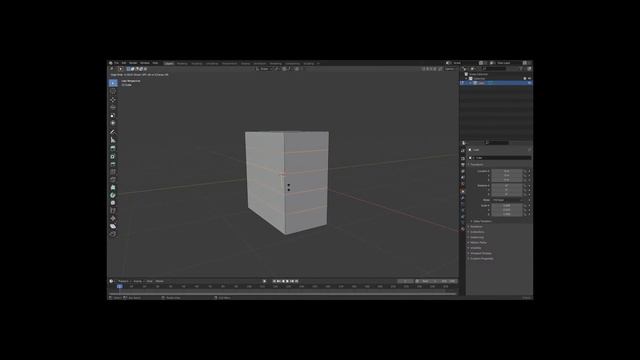Expand the Custom Properties panel
The width and height of the screenshot is (640, 360).
point(481,259)
